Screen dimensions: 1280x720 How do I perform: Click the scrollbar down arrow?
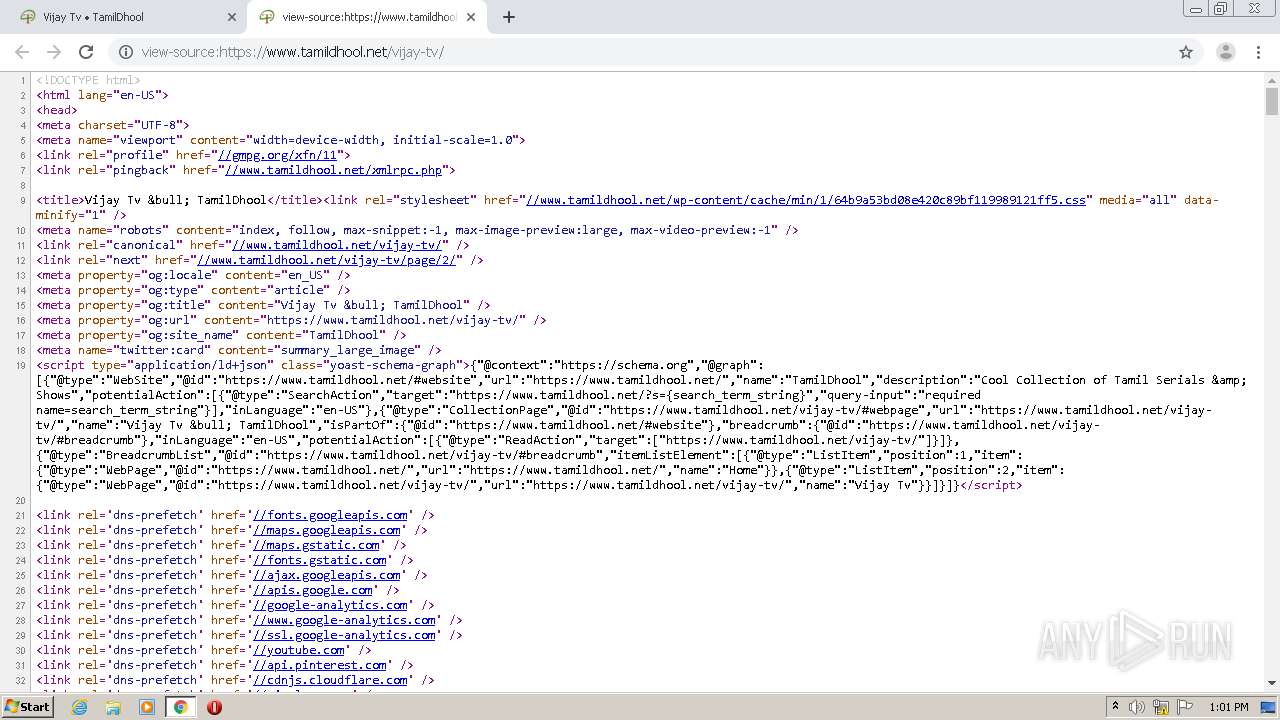tap(1272, 683)
